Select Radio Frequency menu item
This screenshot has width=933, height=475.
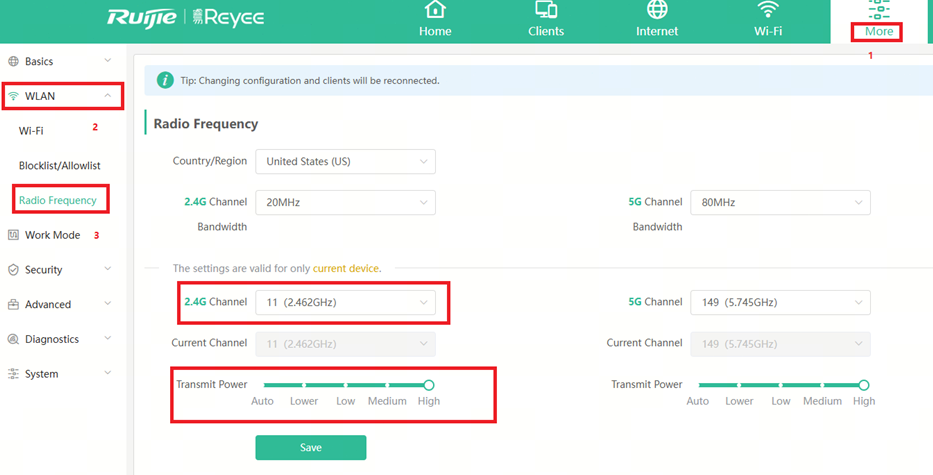(x=58, y=200)
